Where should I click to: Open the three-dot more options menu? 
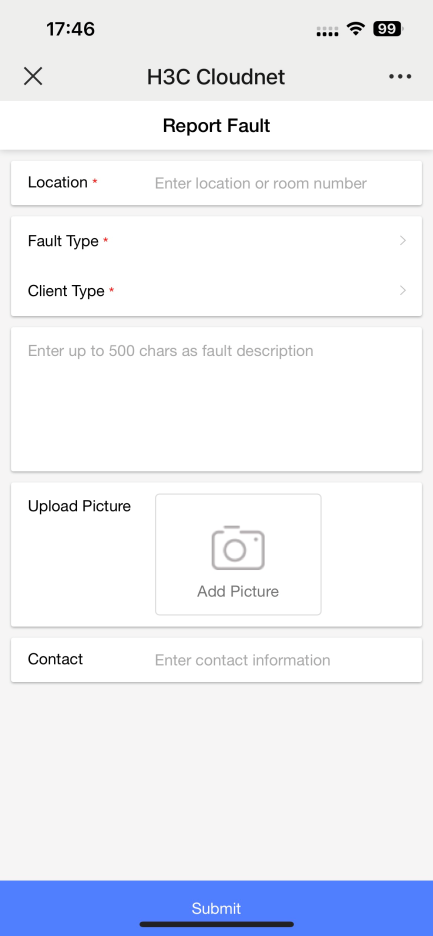[400, 76]
